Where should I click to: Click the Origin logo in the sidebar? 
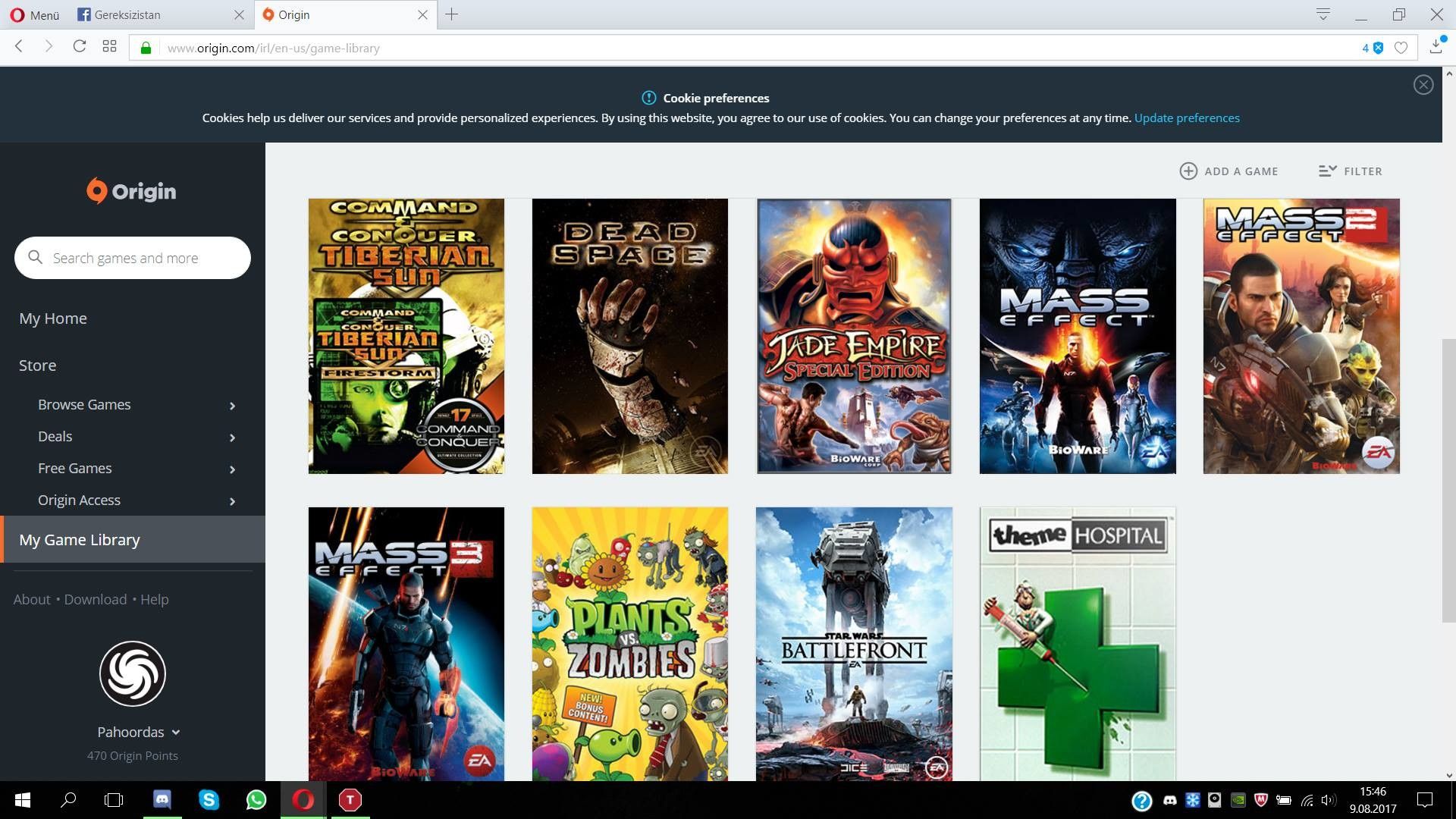pyautogui.click(x=131, y=191)
